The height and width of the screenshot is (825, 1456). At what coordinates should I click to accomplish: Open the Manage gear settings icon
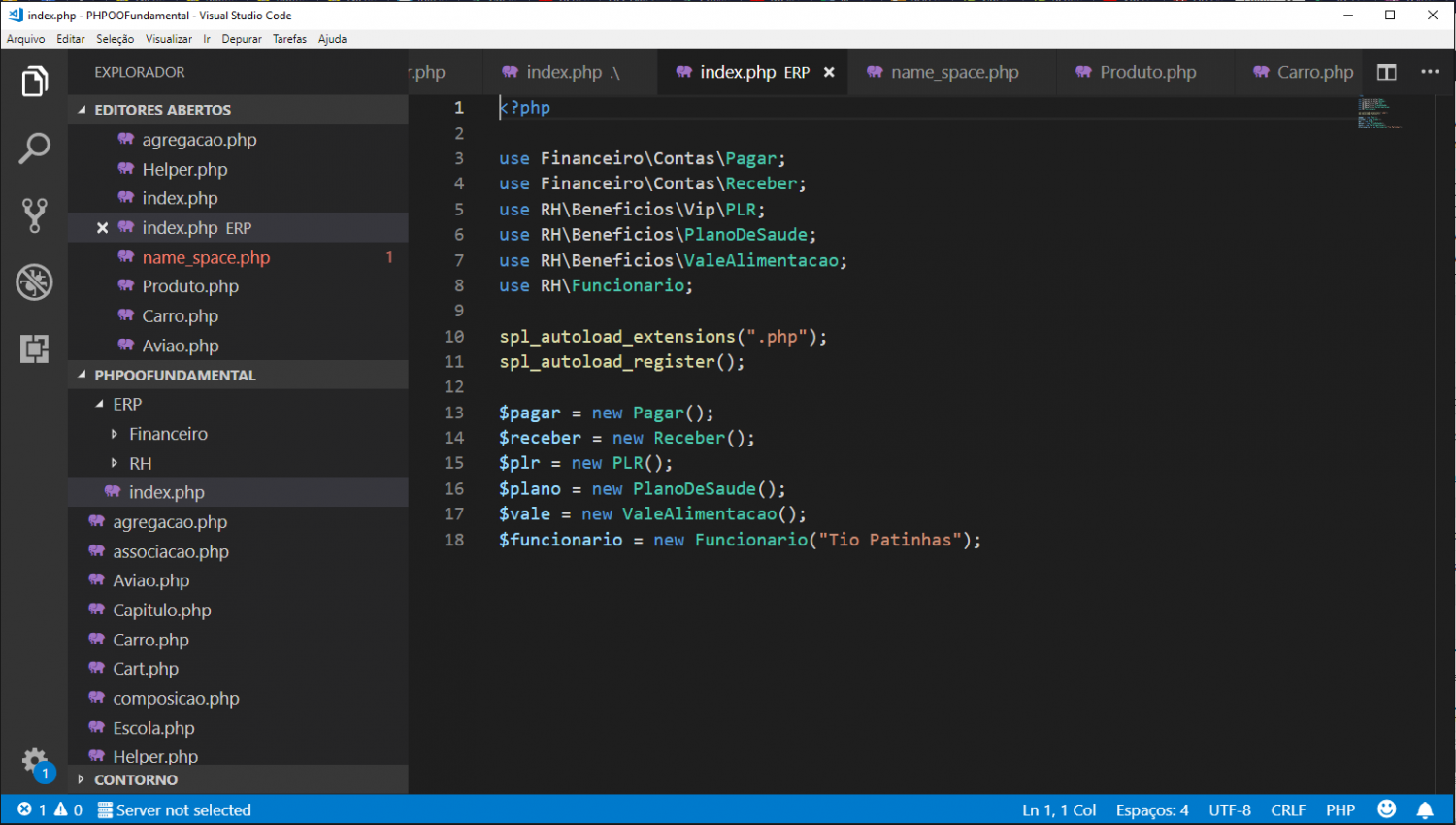(x=34, y=761)
